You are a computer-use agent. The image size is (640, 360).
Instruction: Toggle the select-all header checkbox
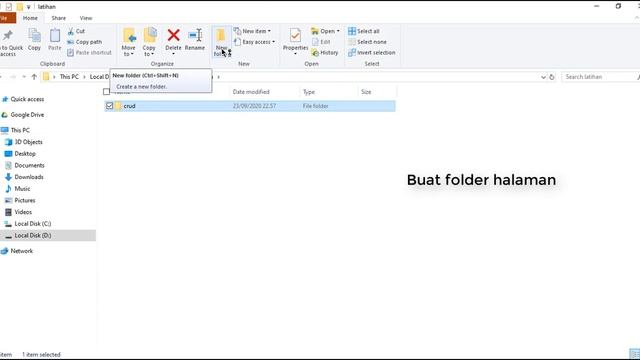pyautogui.click(x=107, y=92)
